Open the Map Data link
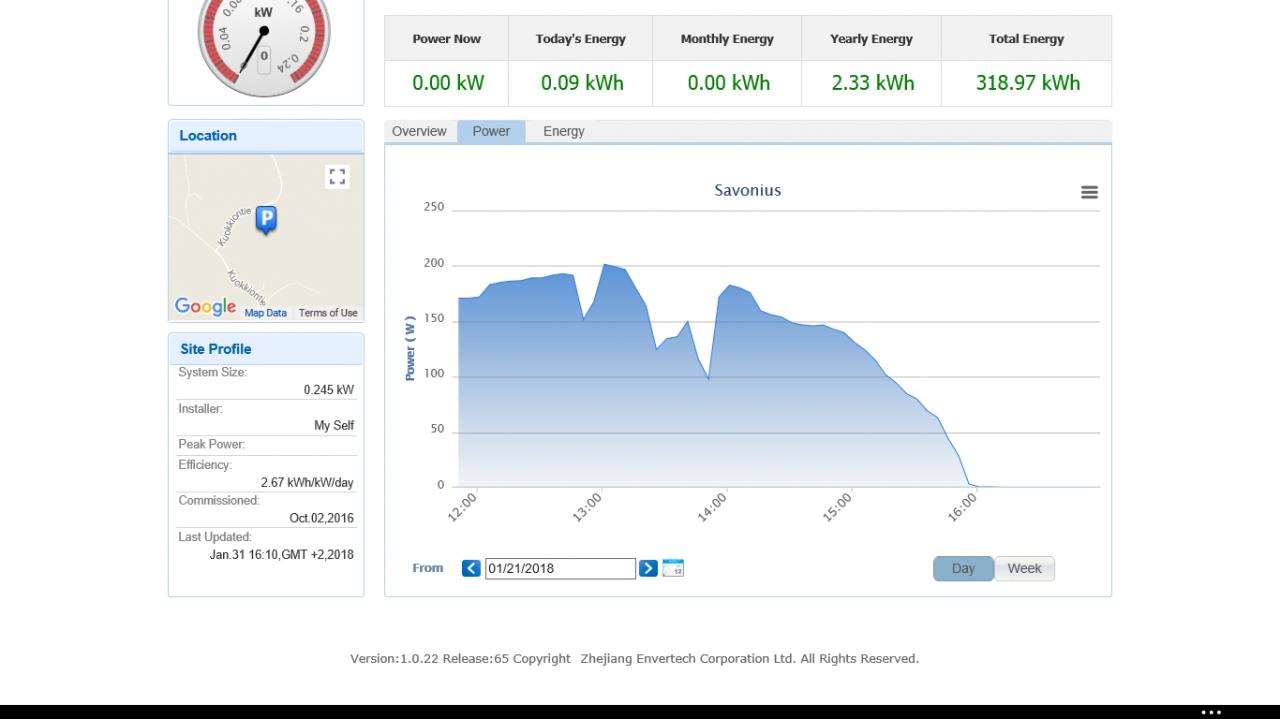 point(265,313)
